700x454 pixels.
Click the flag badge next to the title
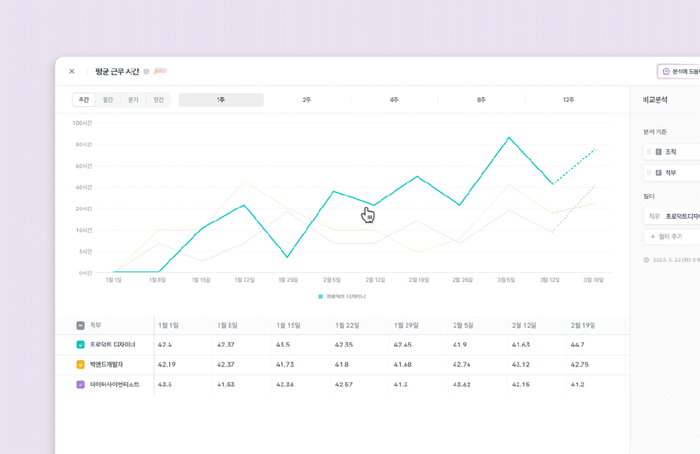click(160, 71)
